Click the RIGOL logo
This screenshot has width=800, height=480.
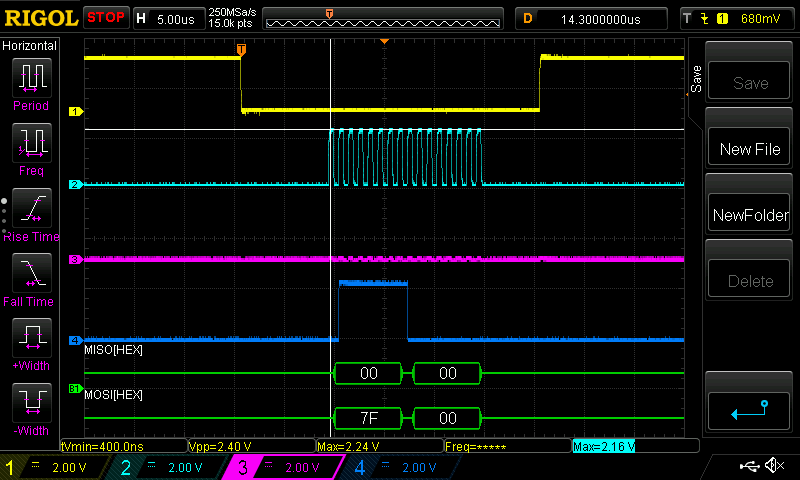(x=41, y=18)
